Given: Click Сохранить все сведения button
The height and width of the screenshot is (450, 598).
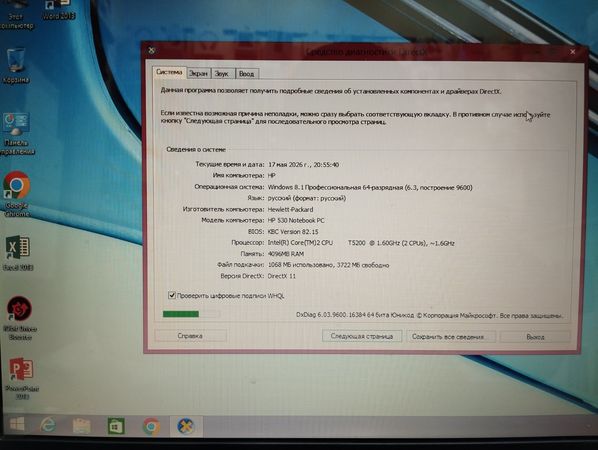Looking at the screenshot, I should [451, 337].
